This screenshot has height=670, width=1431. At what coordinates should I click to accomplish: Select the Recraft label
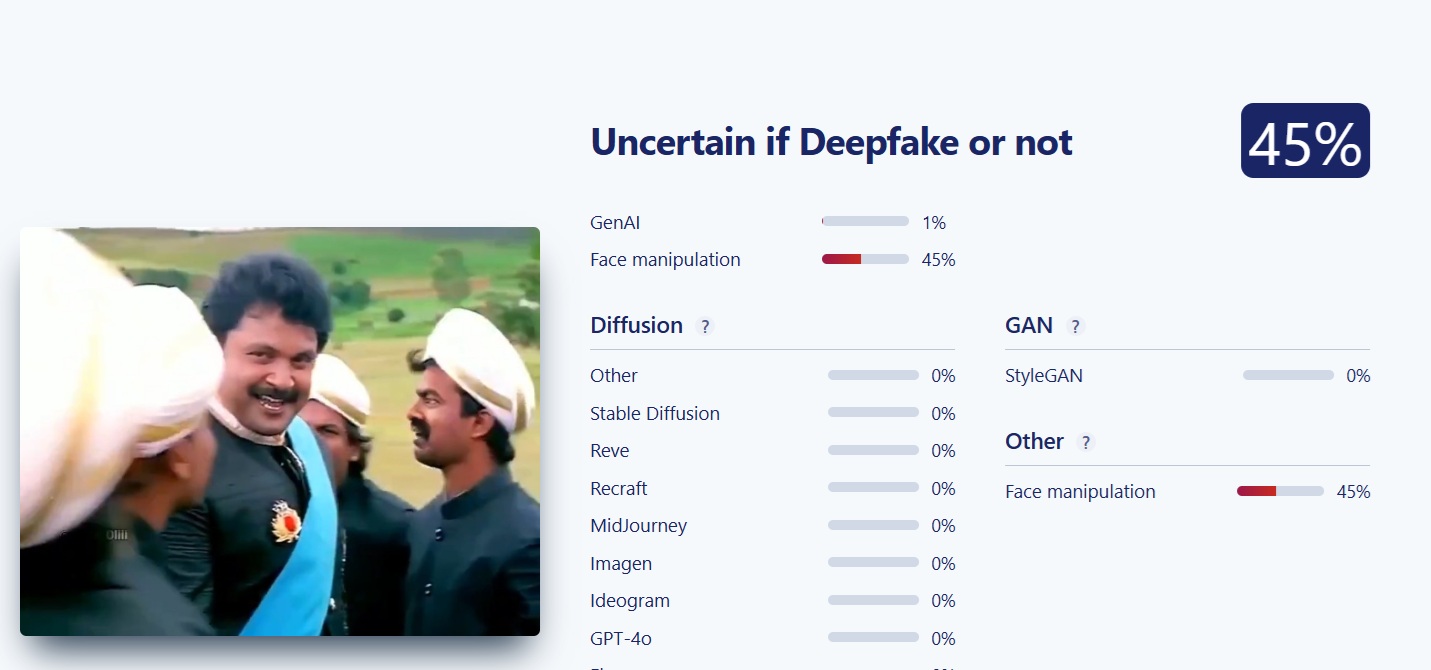(x=619, y=489)
